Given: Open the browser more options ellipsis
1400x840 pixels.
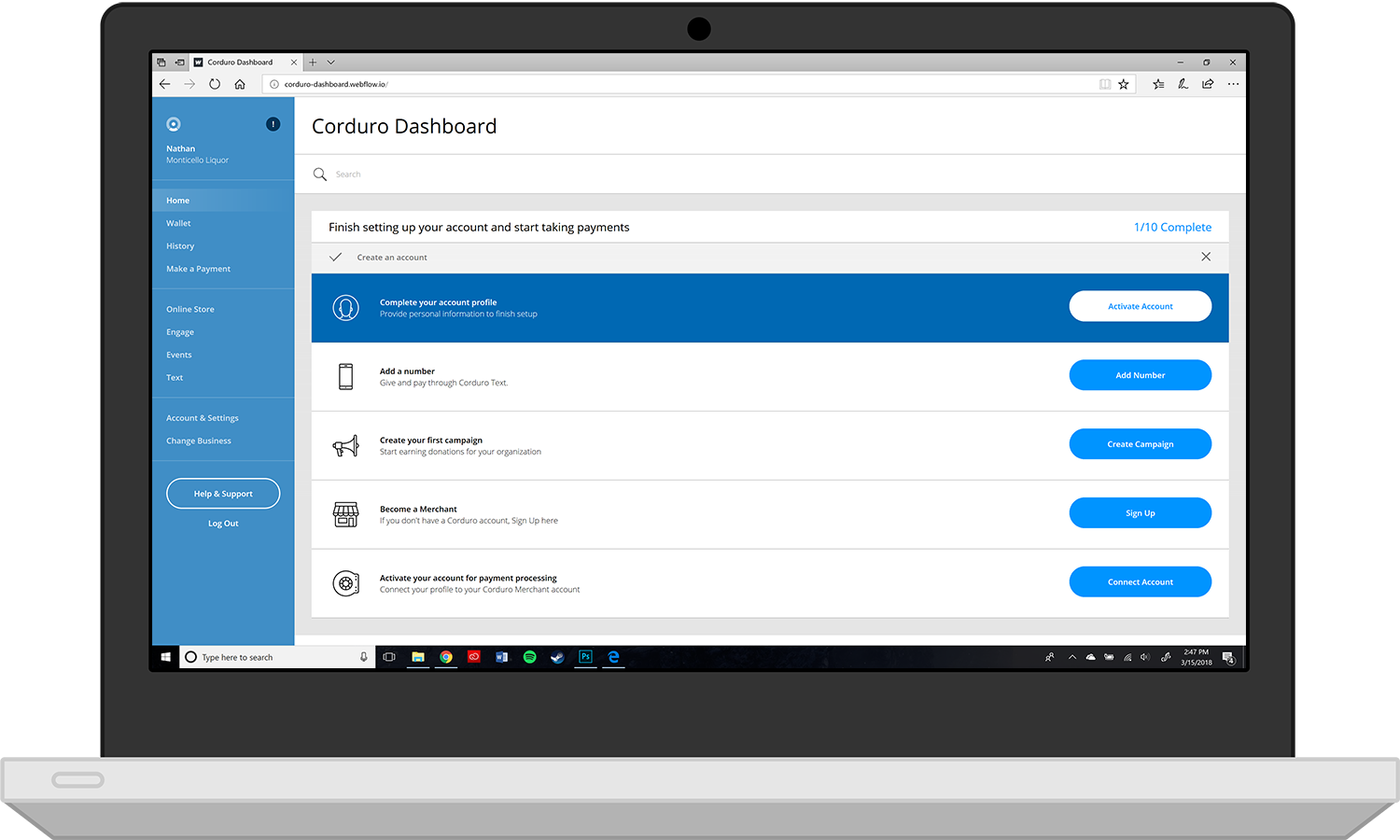Looking at the screenshot, I should tap(1233, 84).
